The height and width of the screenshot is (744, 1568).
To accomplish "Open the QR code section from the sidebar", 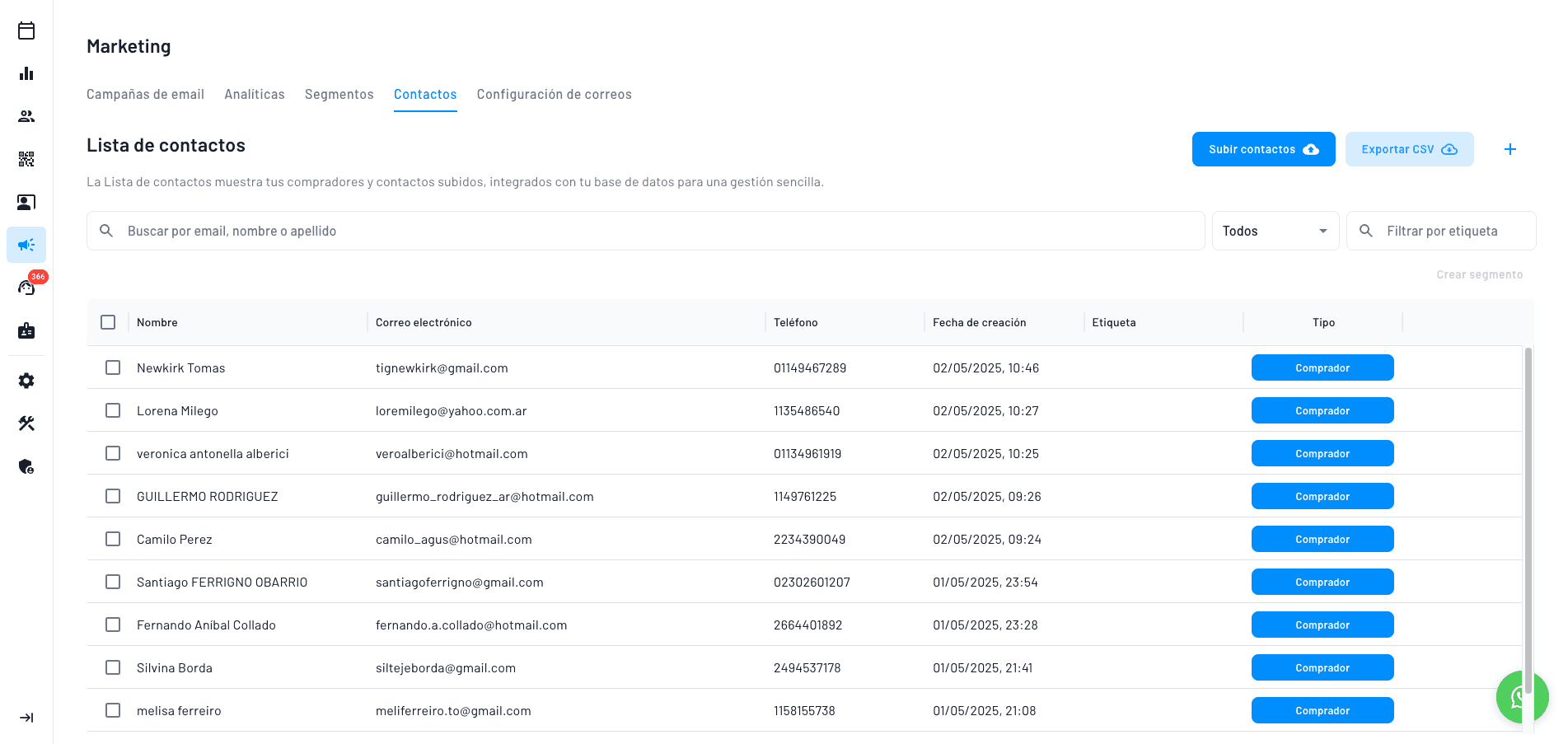I will (26, 159).
